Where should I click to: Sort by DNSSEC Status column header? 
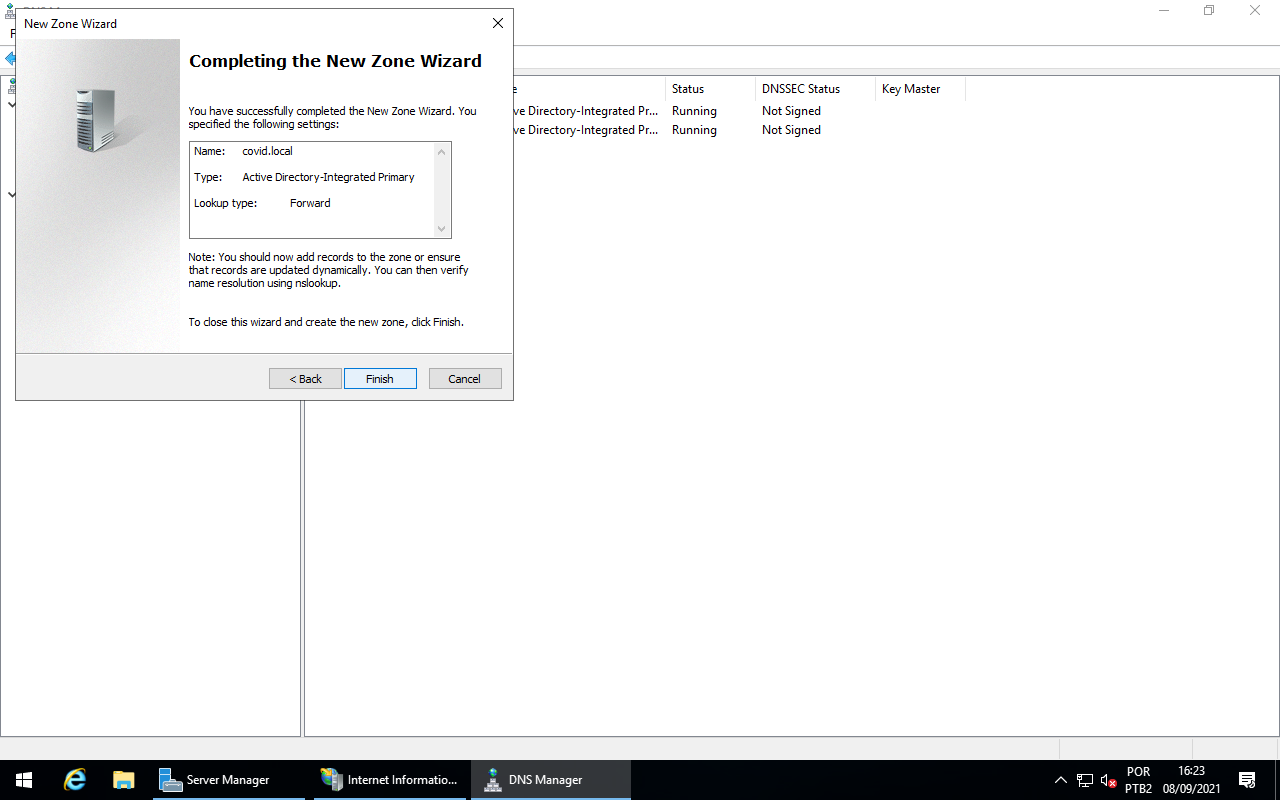point(814,89)
